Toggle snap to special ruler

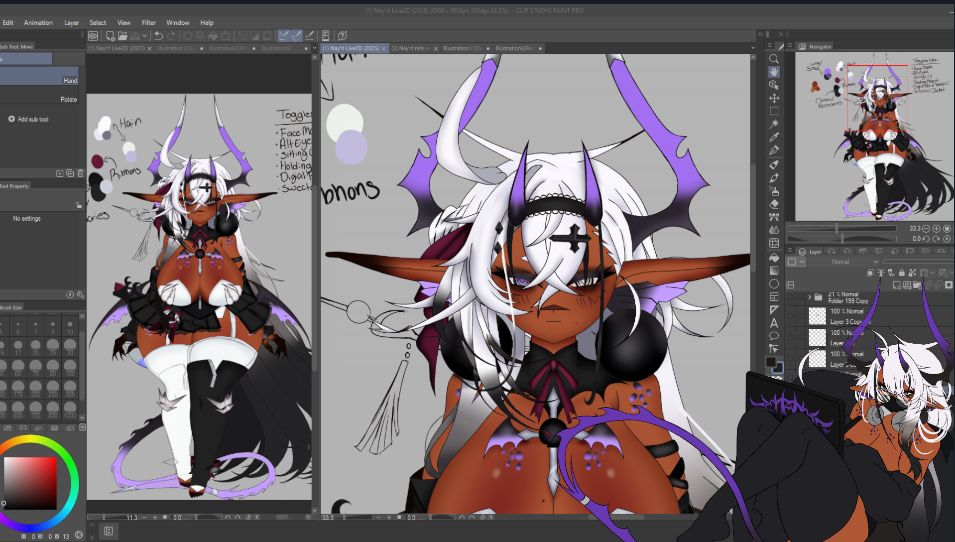(x=297, y=36)
